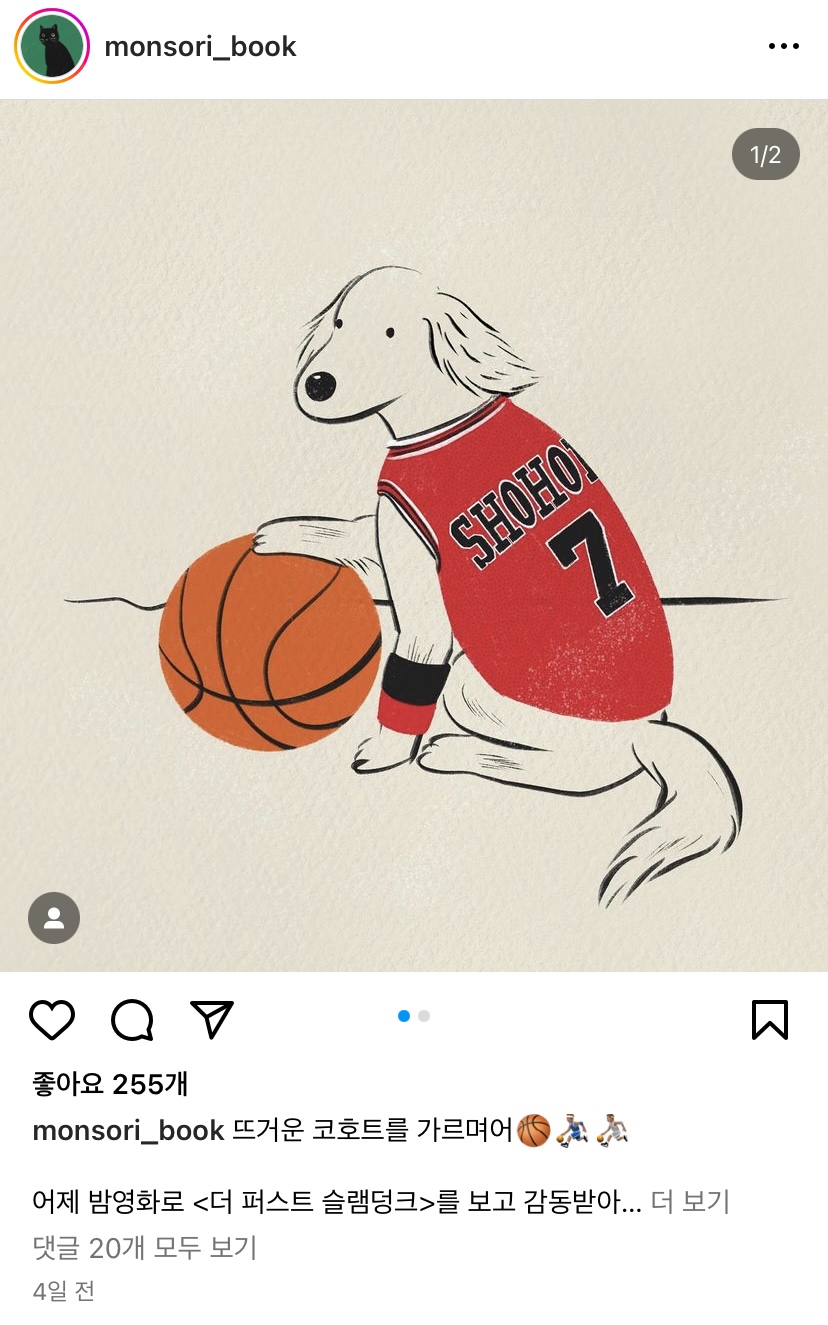Save the post with the bookmark icon
Screen dimensions: 828x1325
(x=769, y=1019)
